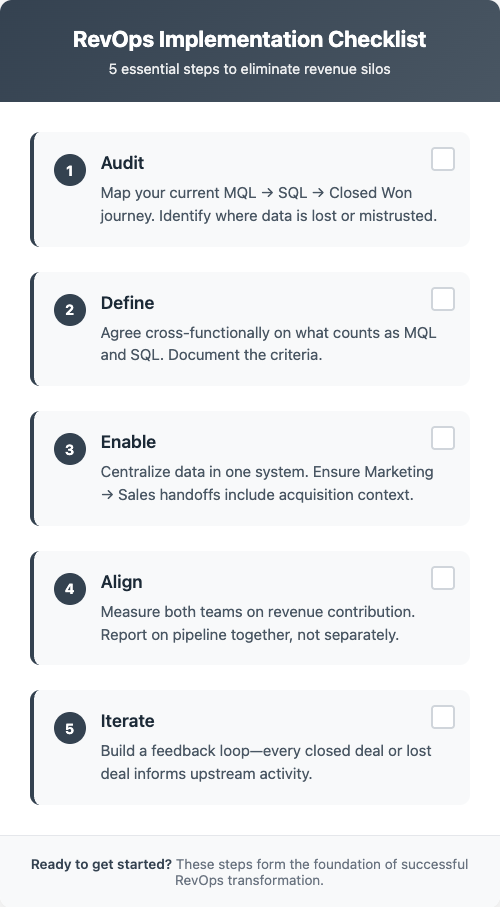Click the subtitle about revenue silos
Screen dimensions: 500x907
[x=250, y=69]
